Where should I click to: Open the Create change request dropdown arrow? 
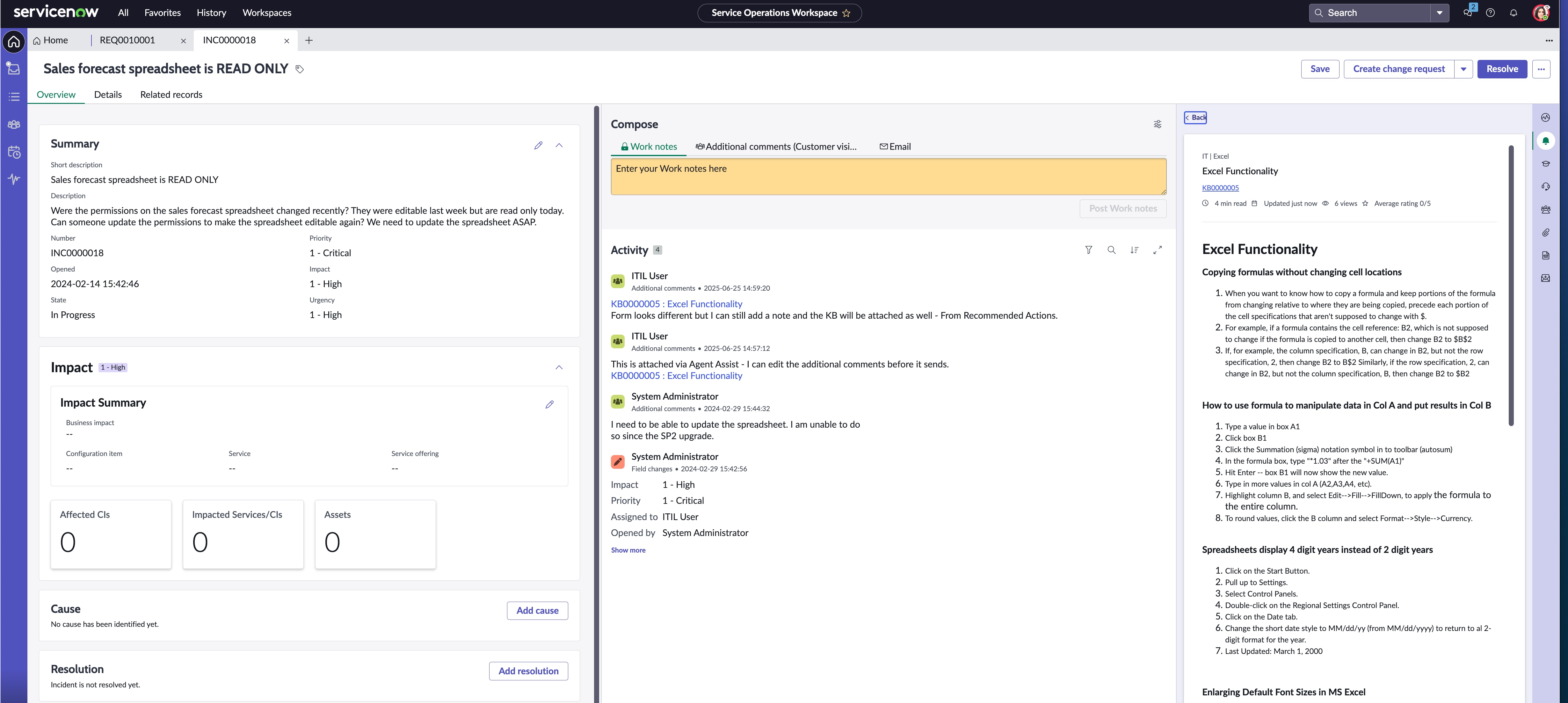tap(1463, 69)
